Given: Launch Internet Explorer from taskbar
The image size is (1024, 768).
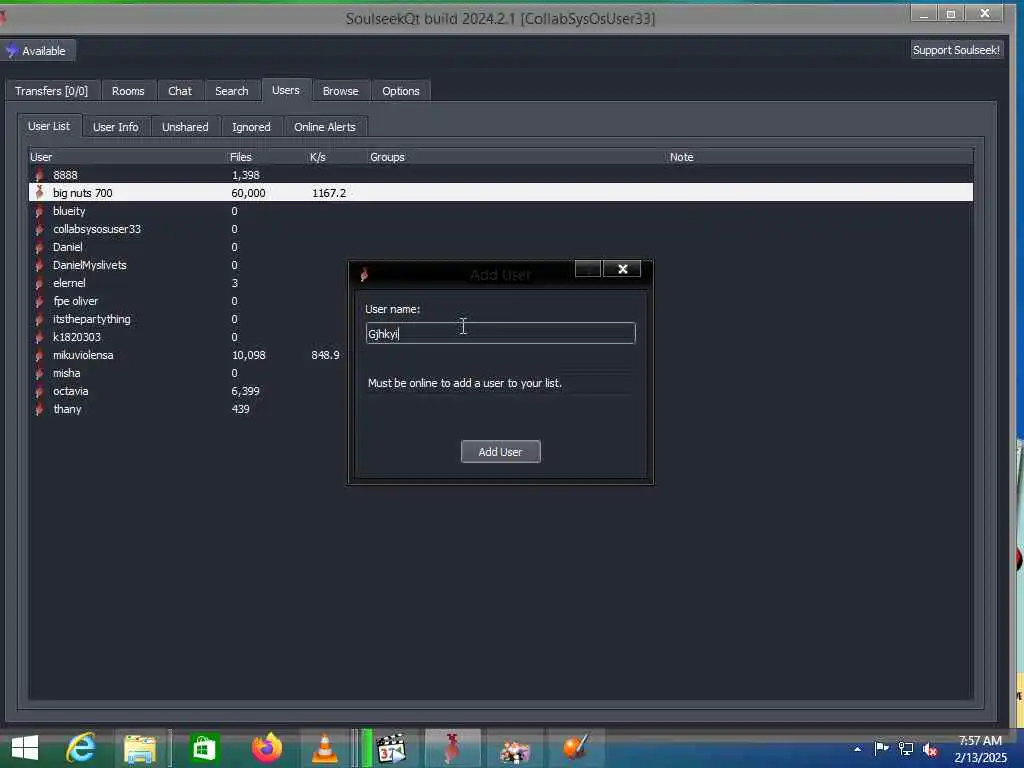Looking at the screenshot, I should pos(81,748).
